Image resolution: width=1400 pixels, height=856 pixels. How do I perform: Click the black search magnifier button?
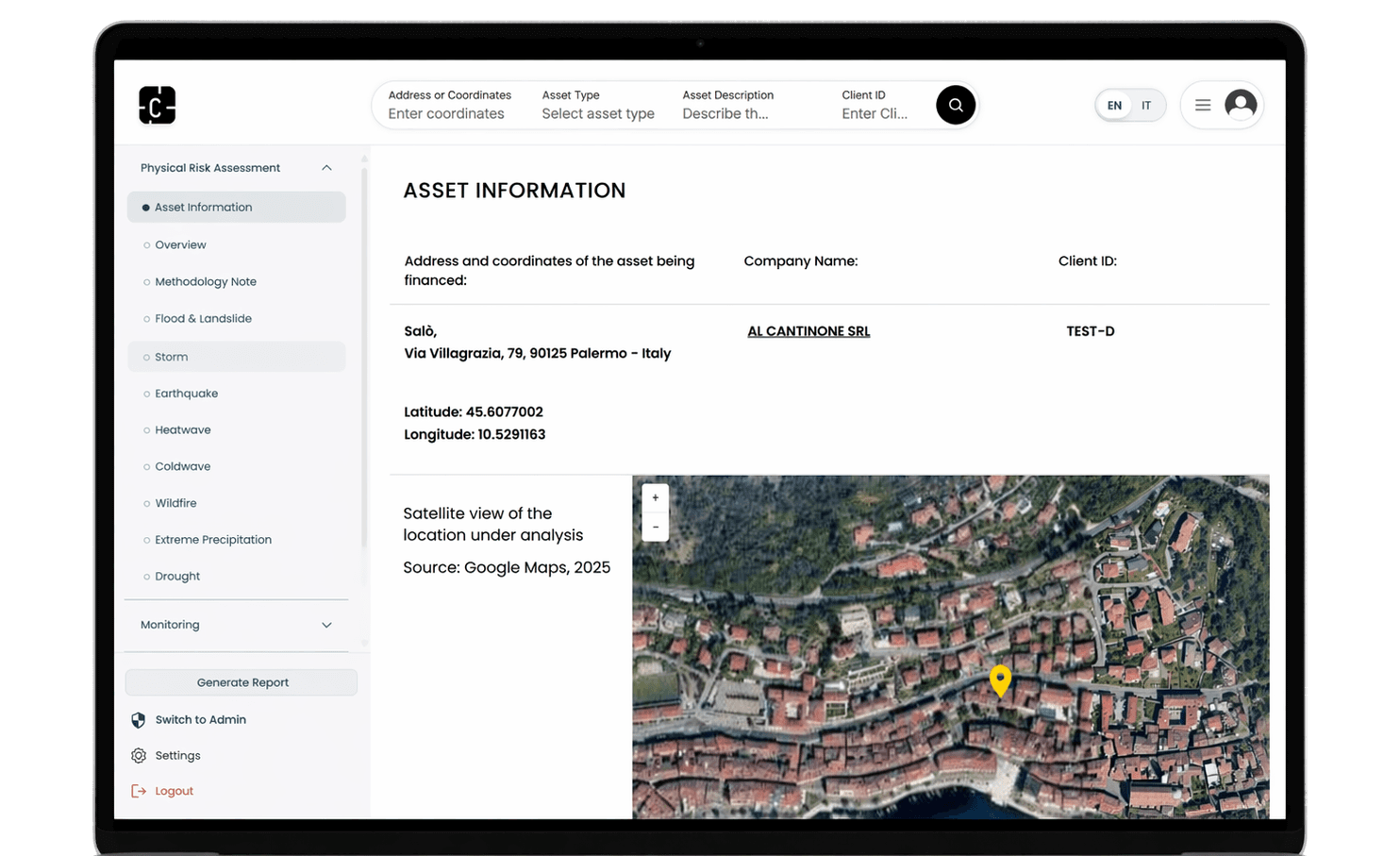pyautogui.click(x=956, y=105)
